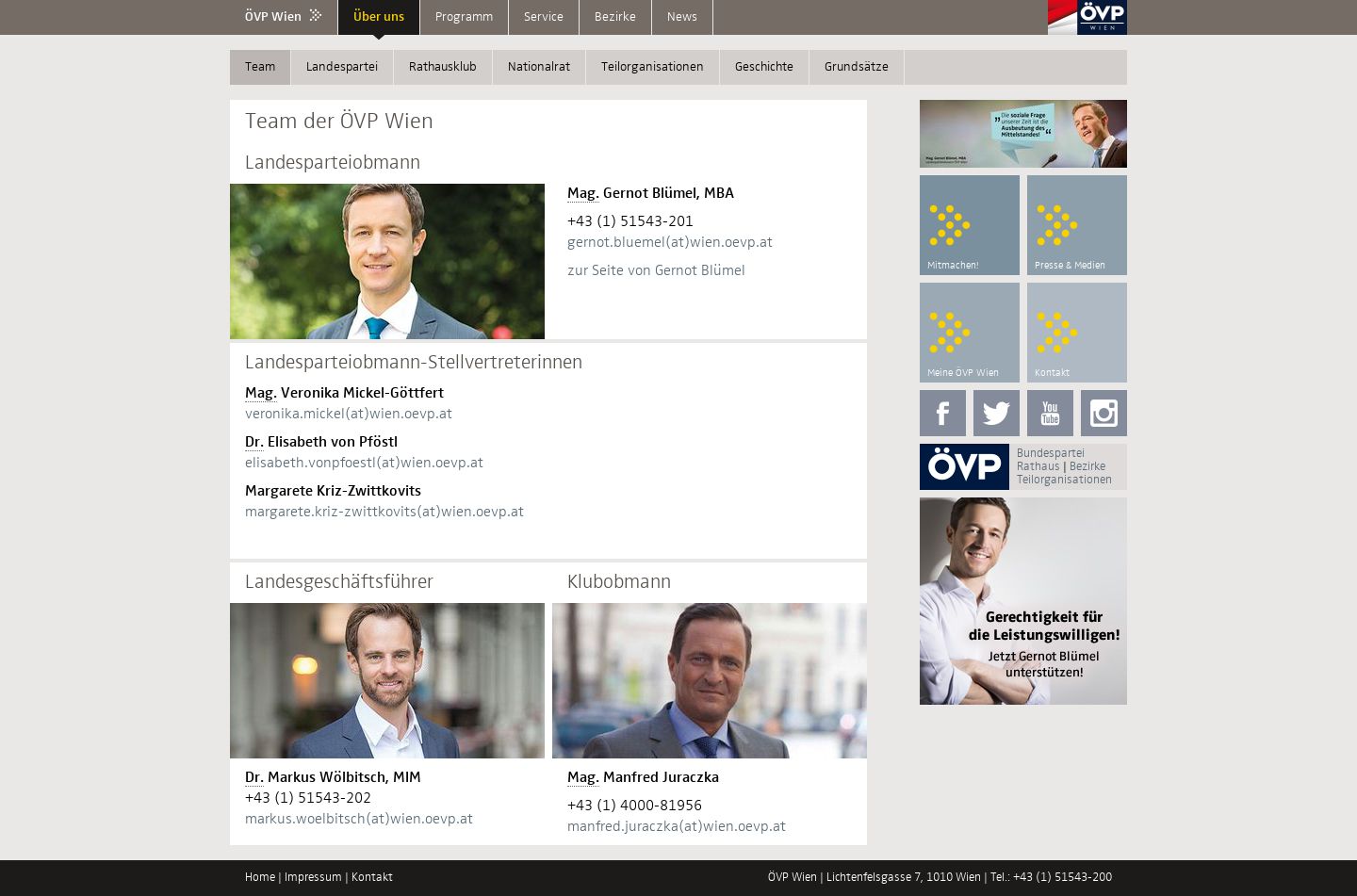The image size is (1357, 896).
Task: Click the dark blue ÖVP logo box
Action: pos(964,466)
